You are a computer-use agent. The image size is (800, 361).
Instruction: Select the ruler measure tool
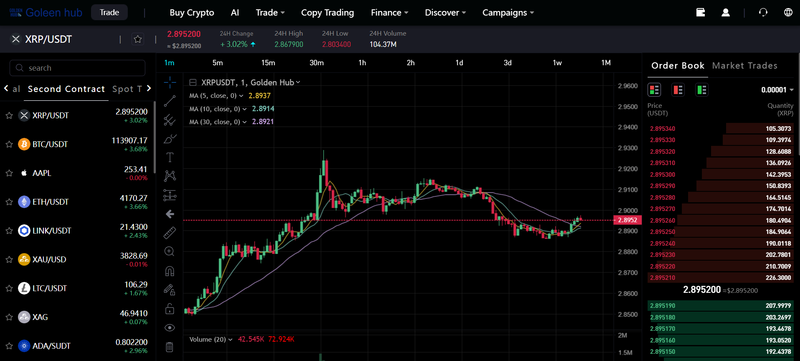coord(170,233)
